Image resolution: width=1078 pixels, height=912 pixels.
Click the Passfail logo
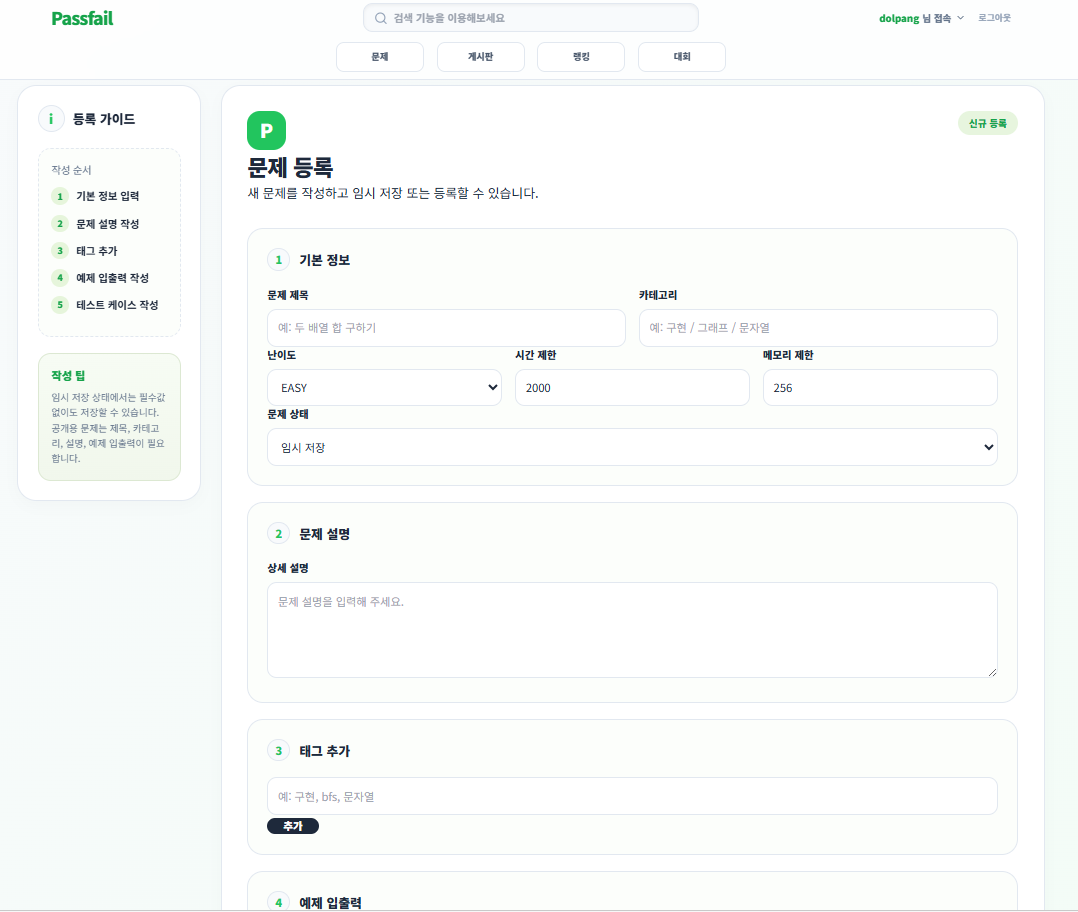pyautogui.click(x=82, y=19)
